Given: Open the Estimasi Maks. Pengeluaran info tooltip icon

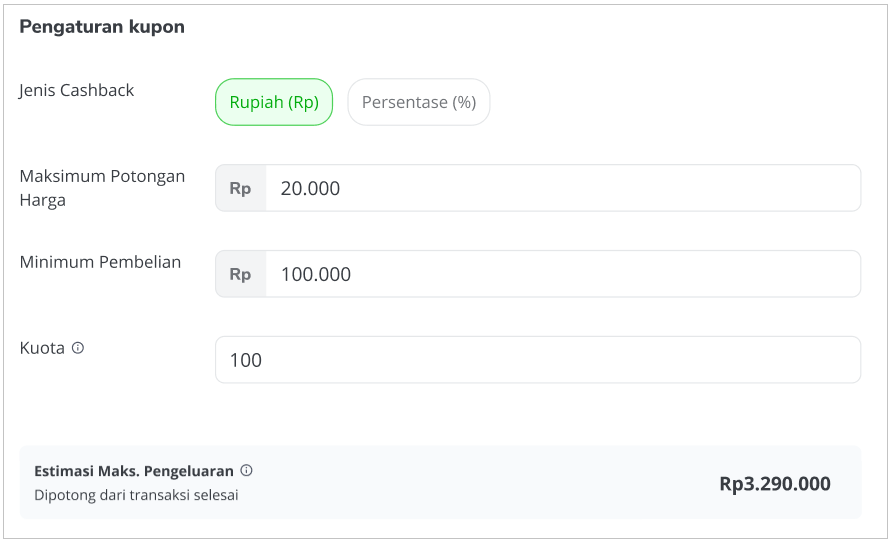Looking at the screenshot, I should (x=246, y=470).
